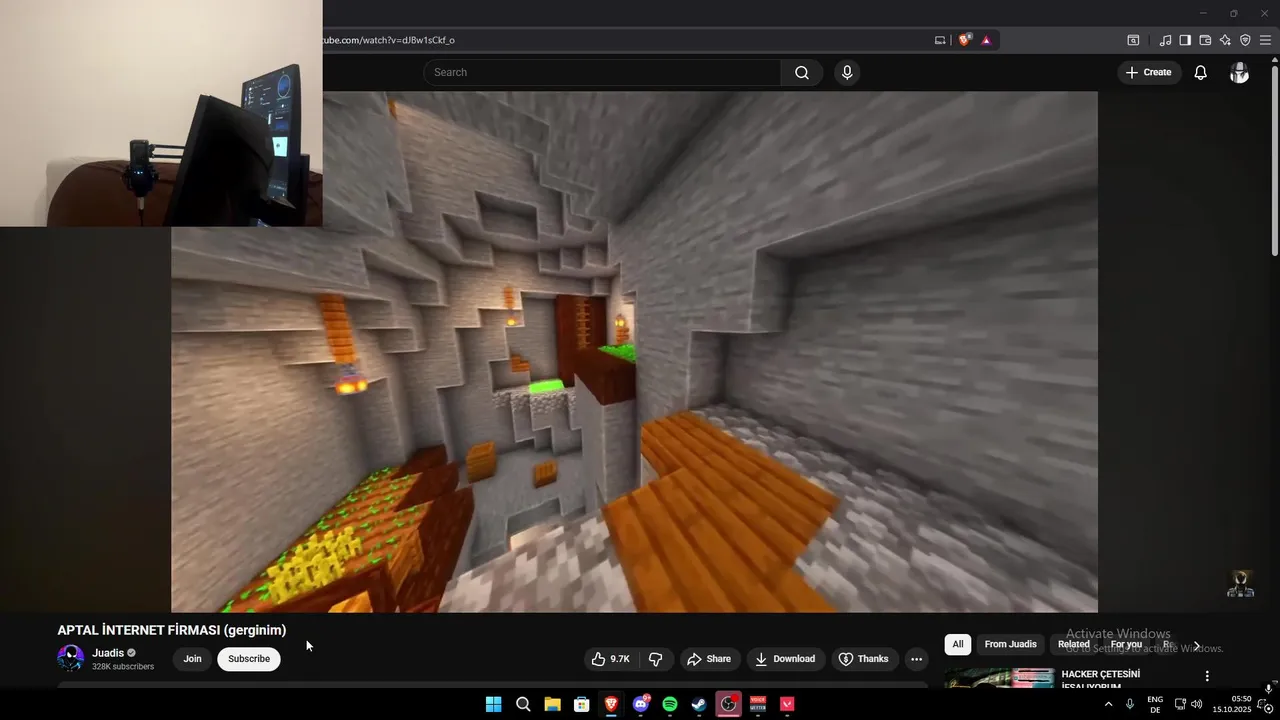
Task: Focus the YouTube Search field
Action: point(602,72)
